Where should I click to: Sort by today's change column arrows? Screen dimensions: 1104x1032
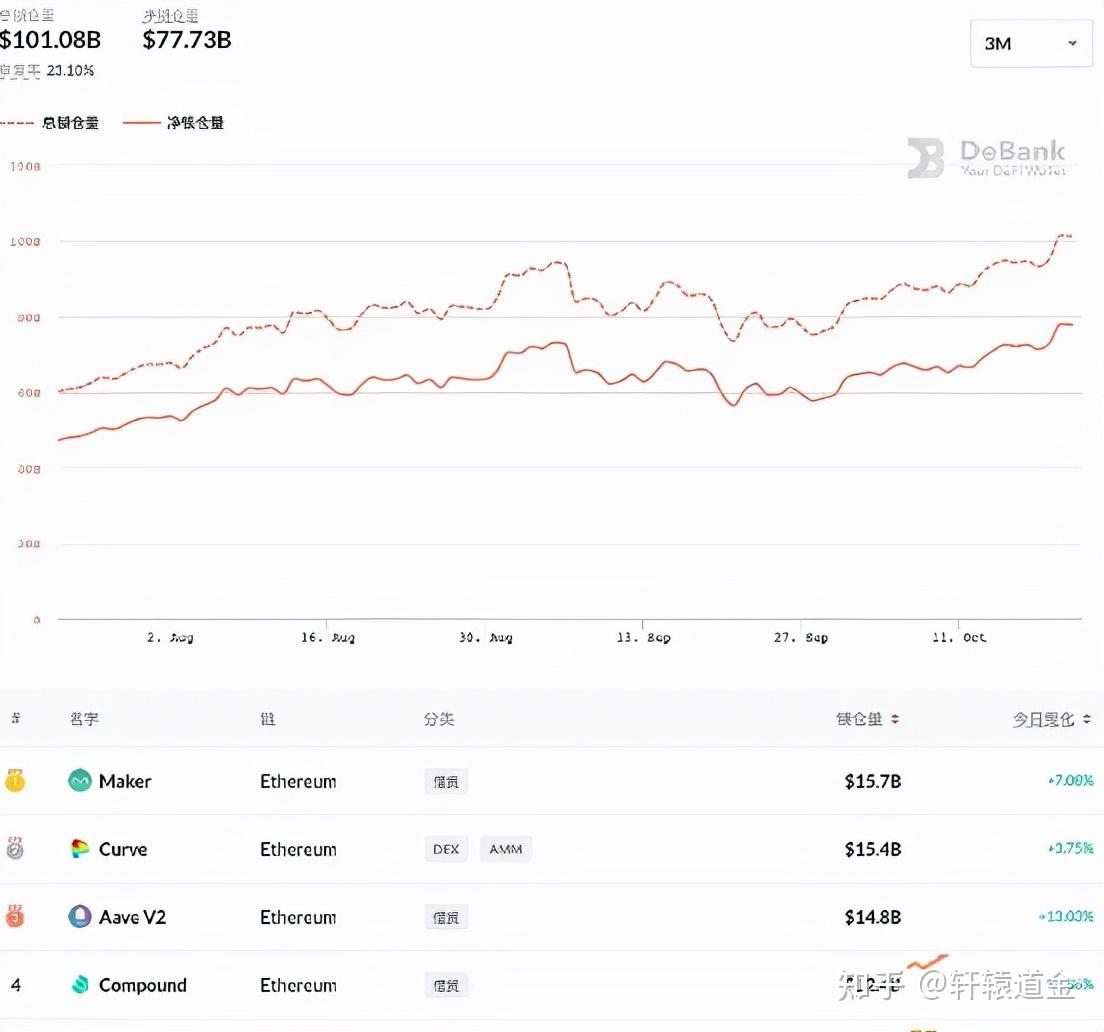(x=1086, y=719)
